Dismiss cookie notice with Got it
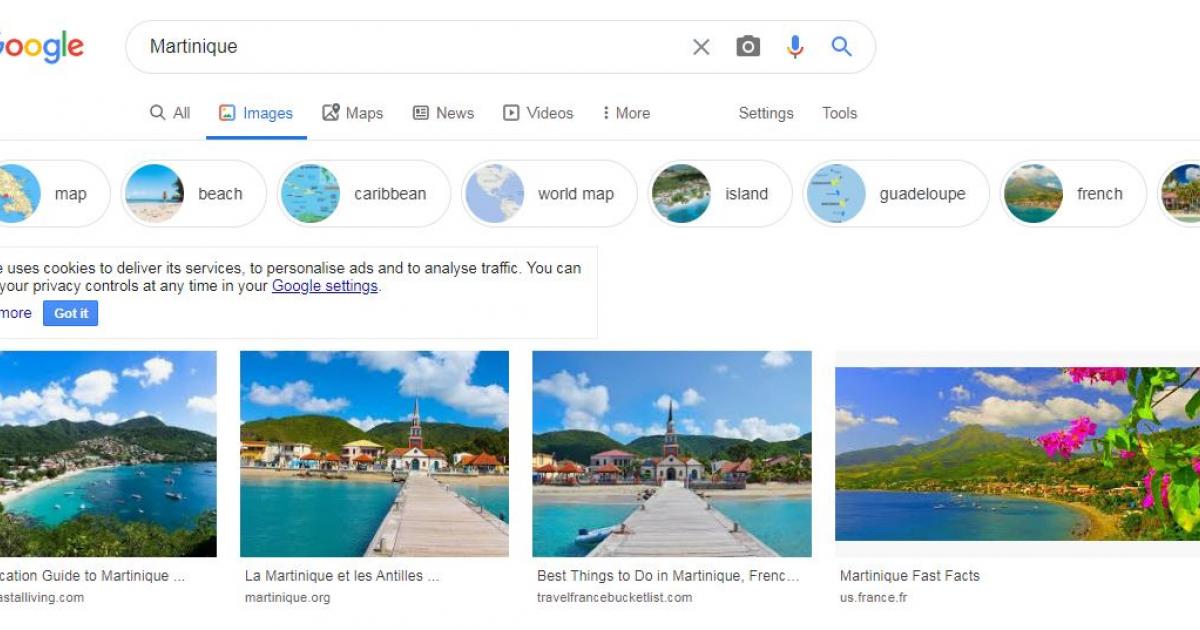This screenshot has height=630, width=1200. (71, 313)
